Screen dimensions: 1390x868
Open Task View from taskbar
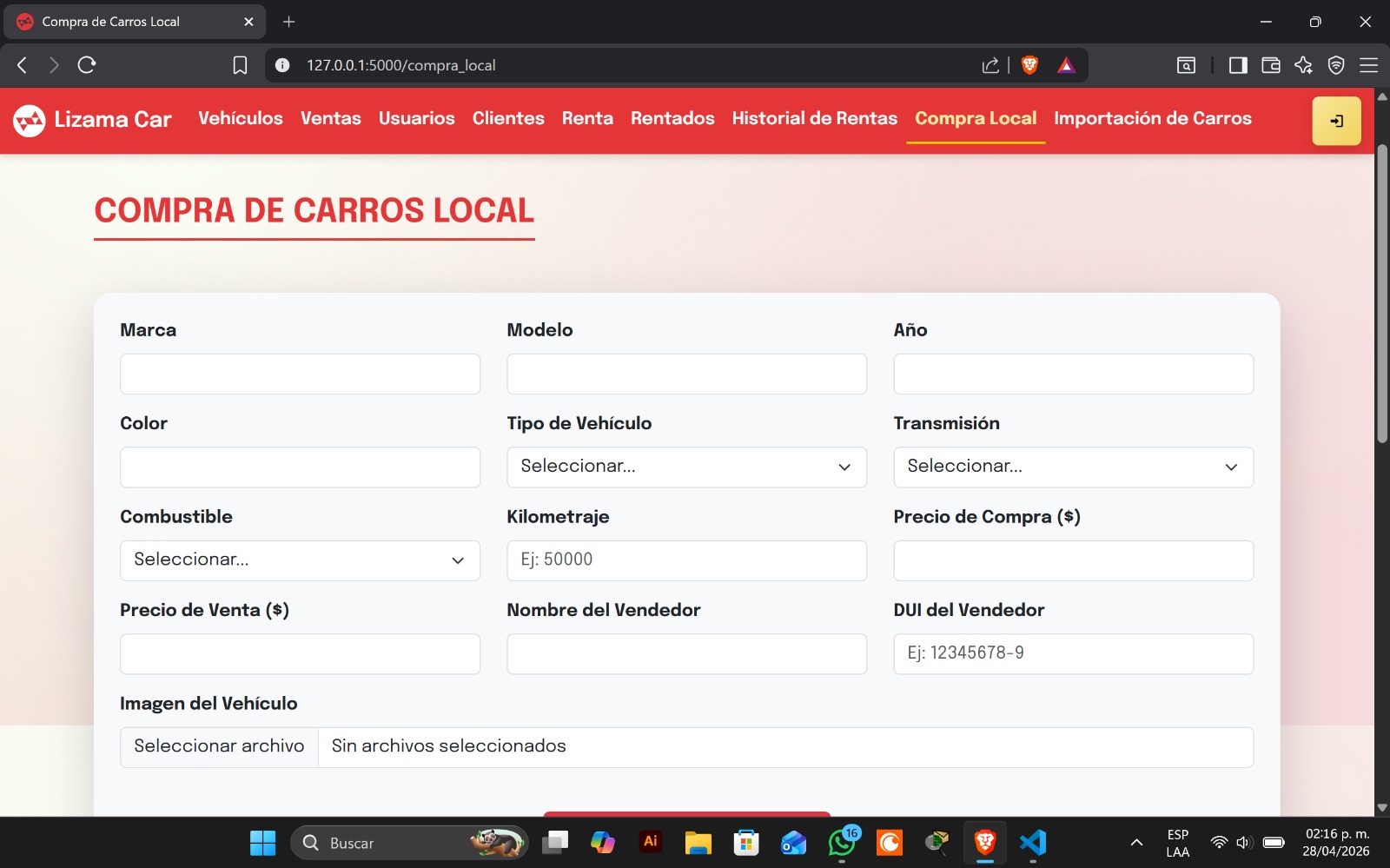click(555, 843)
